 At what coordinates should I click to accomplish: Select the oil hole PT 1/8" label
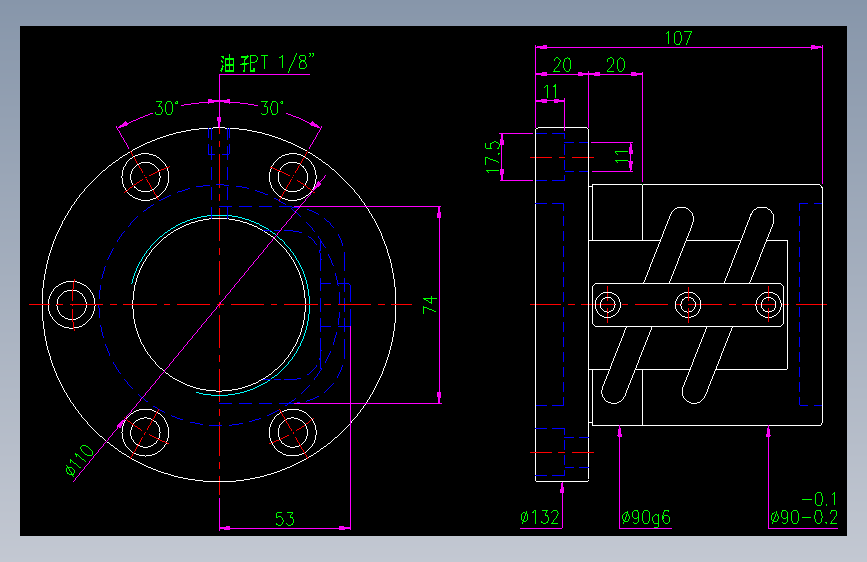[267, 63]
